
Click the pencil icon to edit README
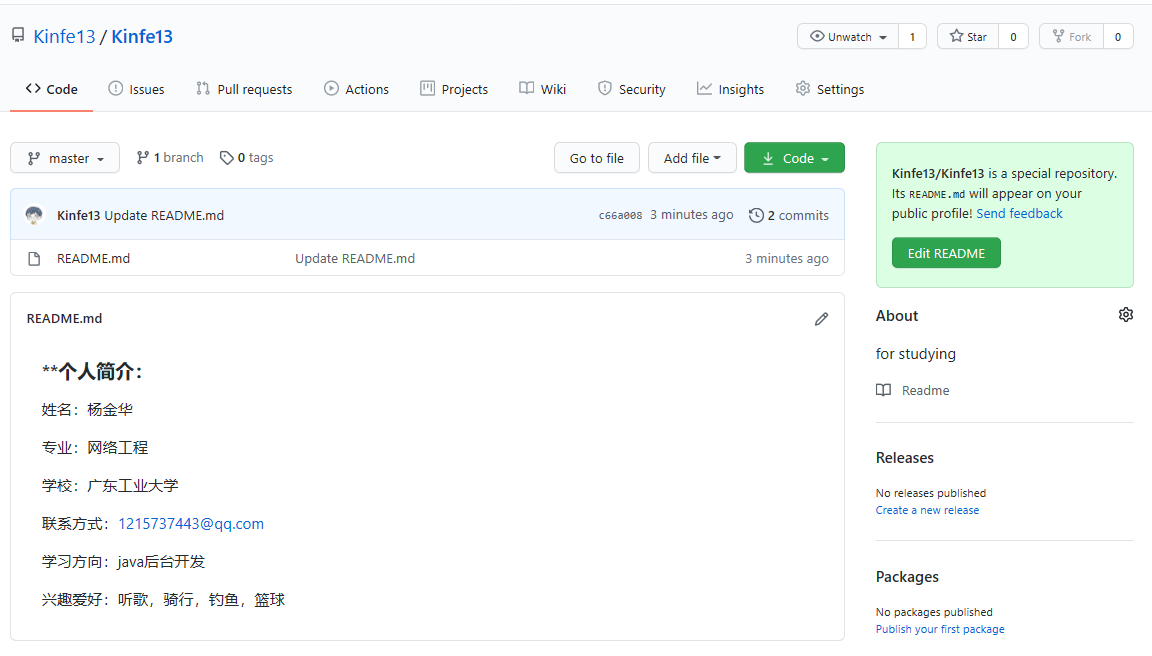click(x=821, y=319)
